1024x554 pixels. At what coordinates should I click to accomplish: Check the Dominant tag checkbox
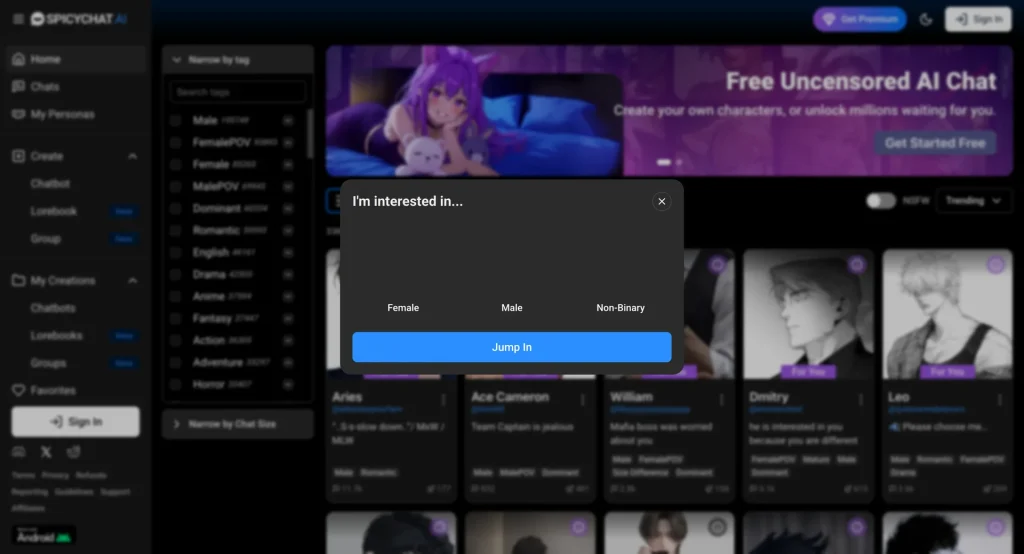pyautogui.click(x=175, y=208)
